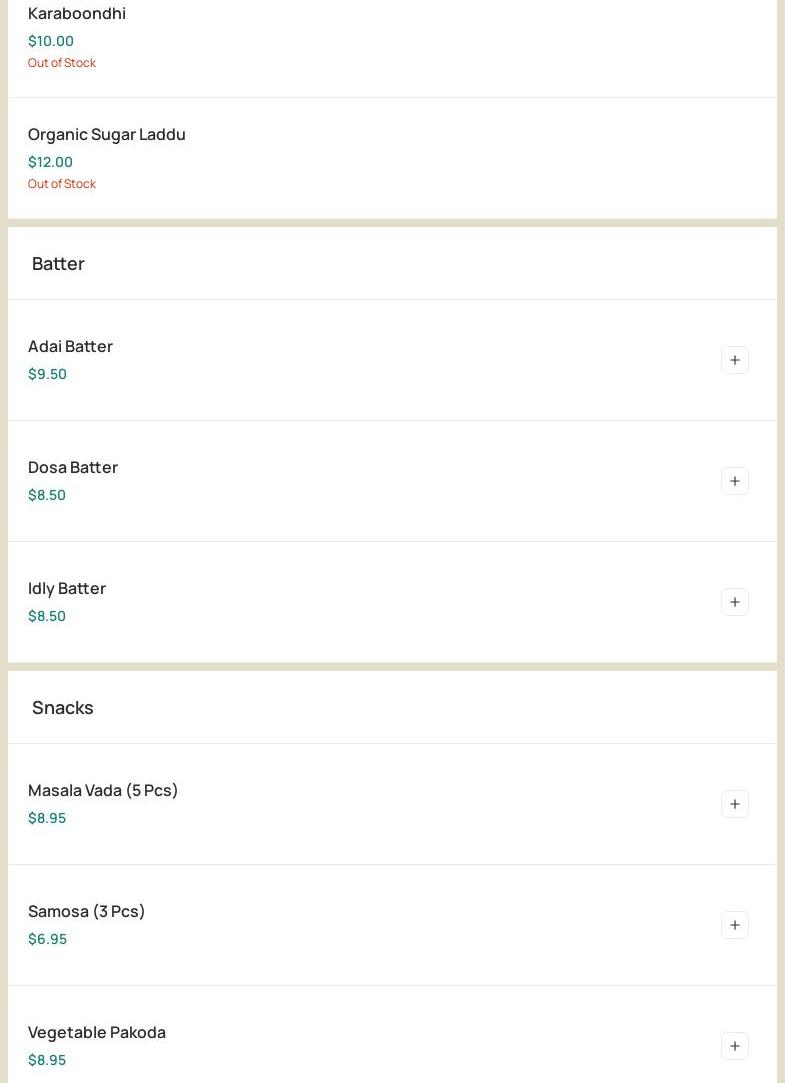The width and height of the screenshot is (785, 1083).
Task: Open the Samosa (3 Pcs) item name
Action: pos(86,911)
